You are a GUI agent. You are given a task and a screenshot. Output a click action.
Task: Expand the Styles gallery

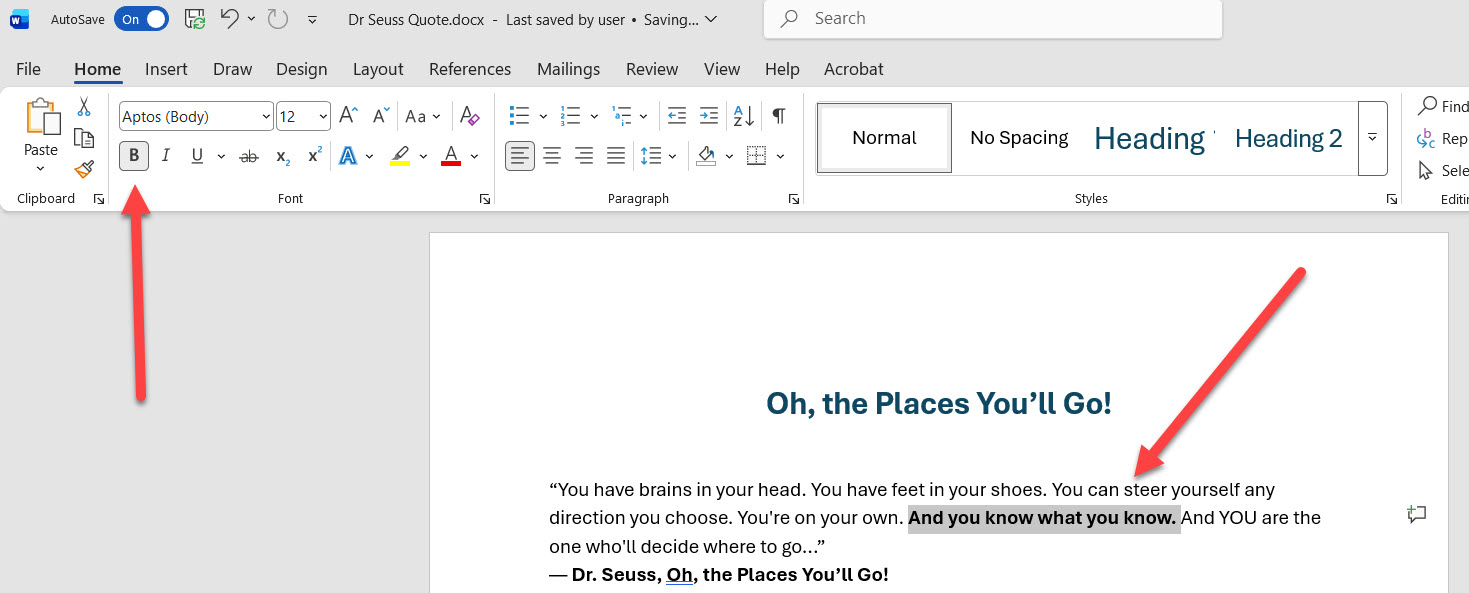pyautogui.click(x=1373, y=138)
